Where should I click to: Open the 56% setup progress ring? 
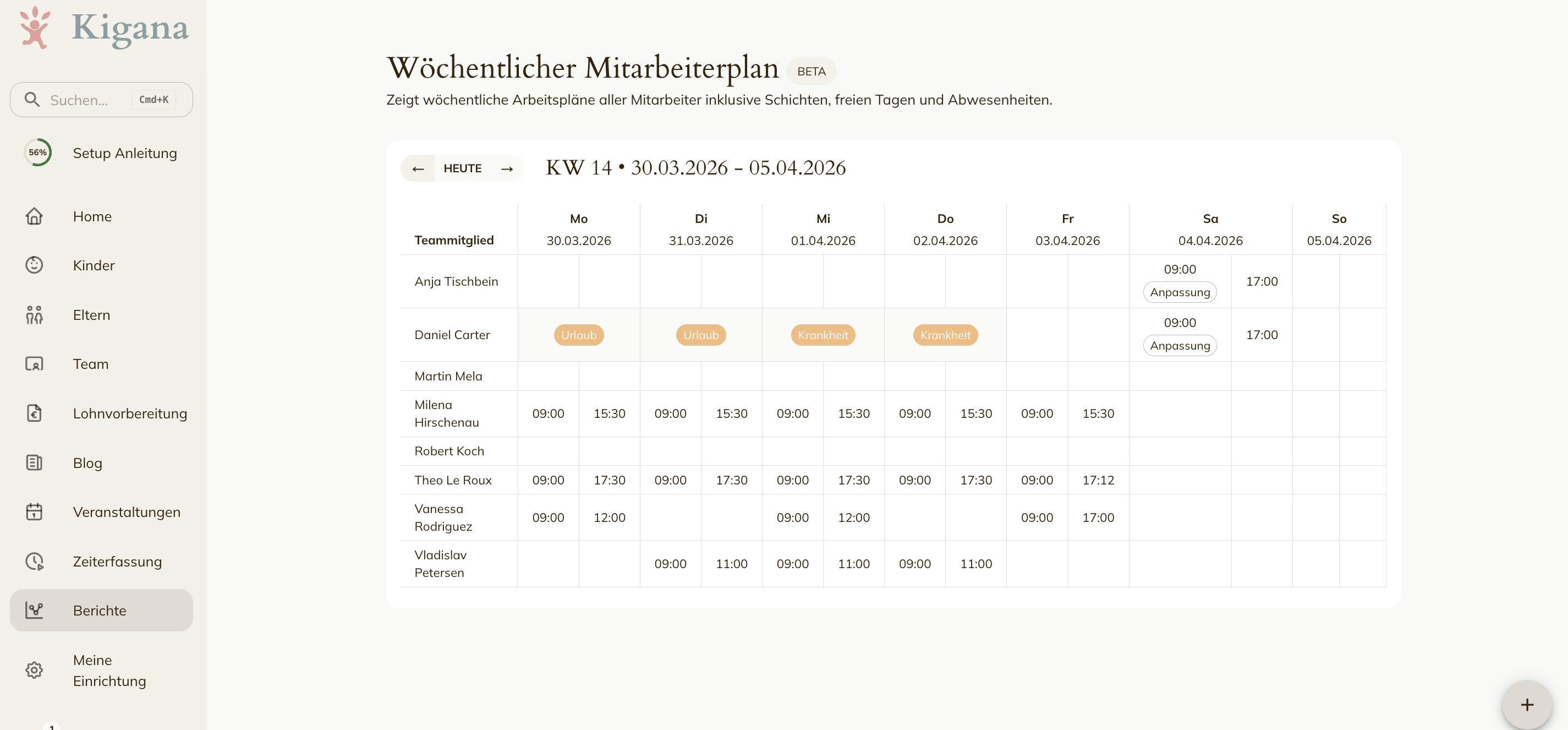38,152
